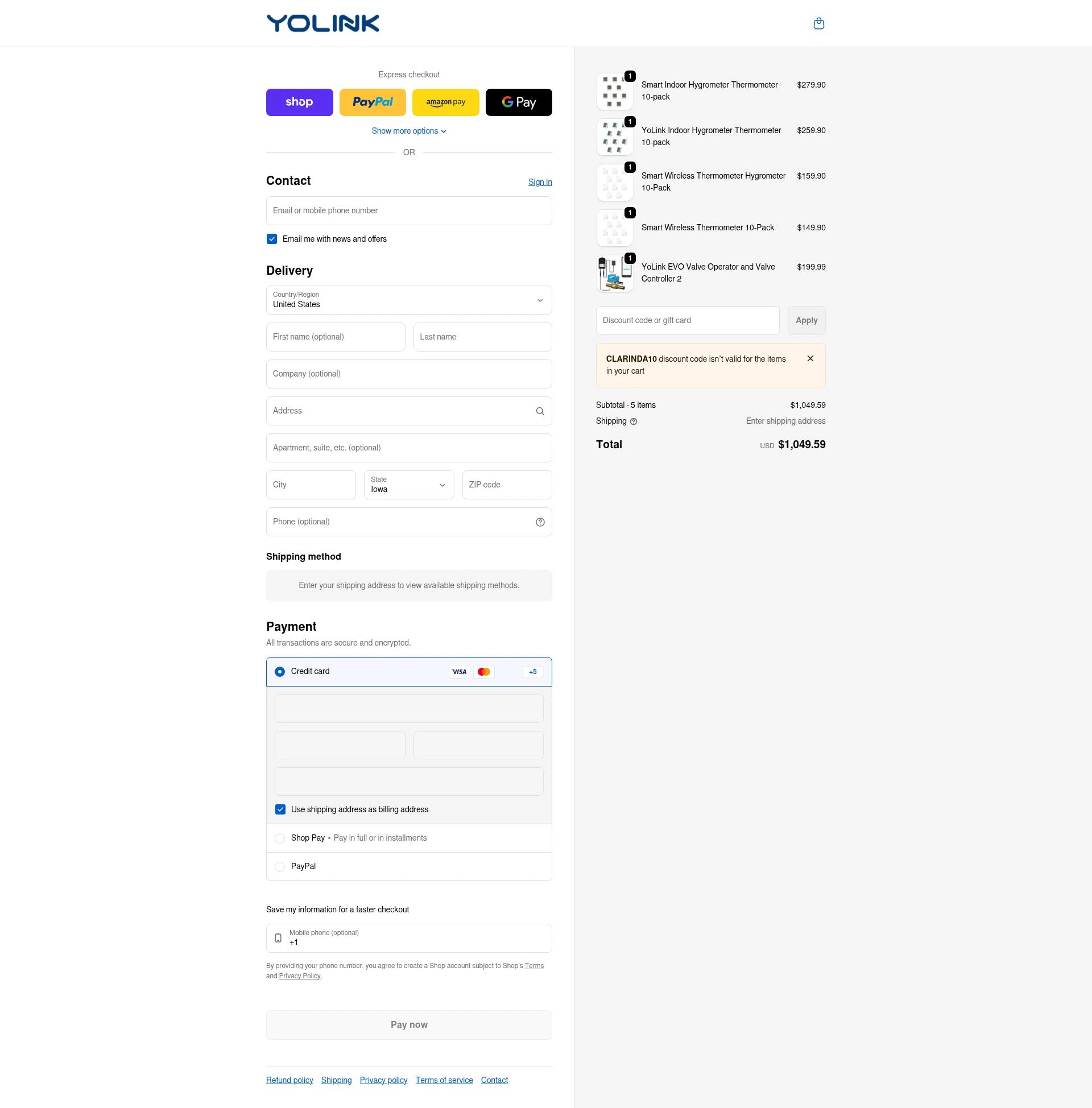Uncheck Email me with news and offers
This screenshot has width=1092, height=1108.
click(x=272, y=238)
